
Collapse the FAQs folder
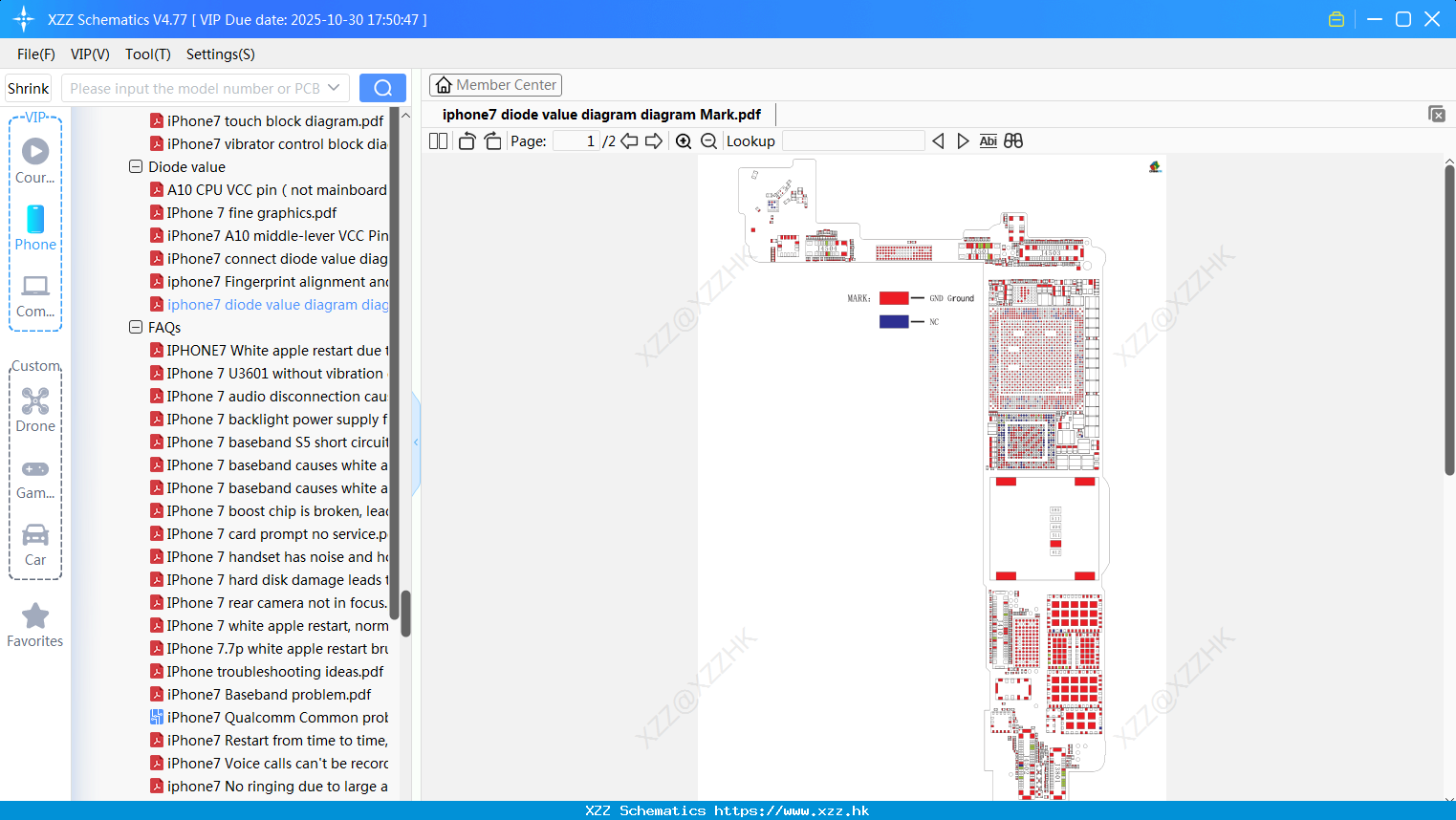(x=136, y=327)
